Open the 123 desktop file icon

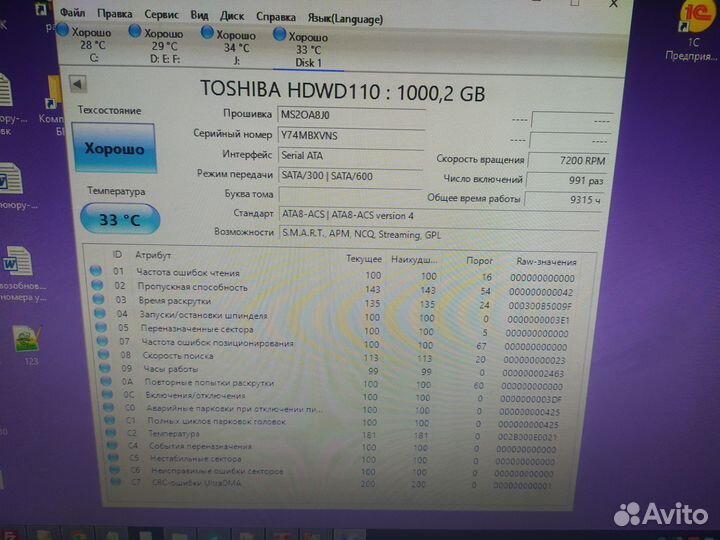point(28,345)
